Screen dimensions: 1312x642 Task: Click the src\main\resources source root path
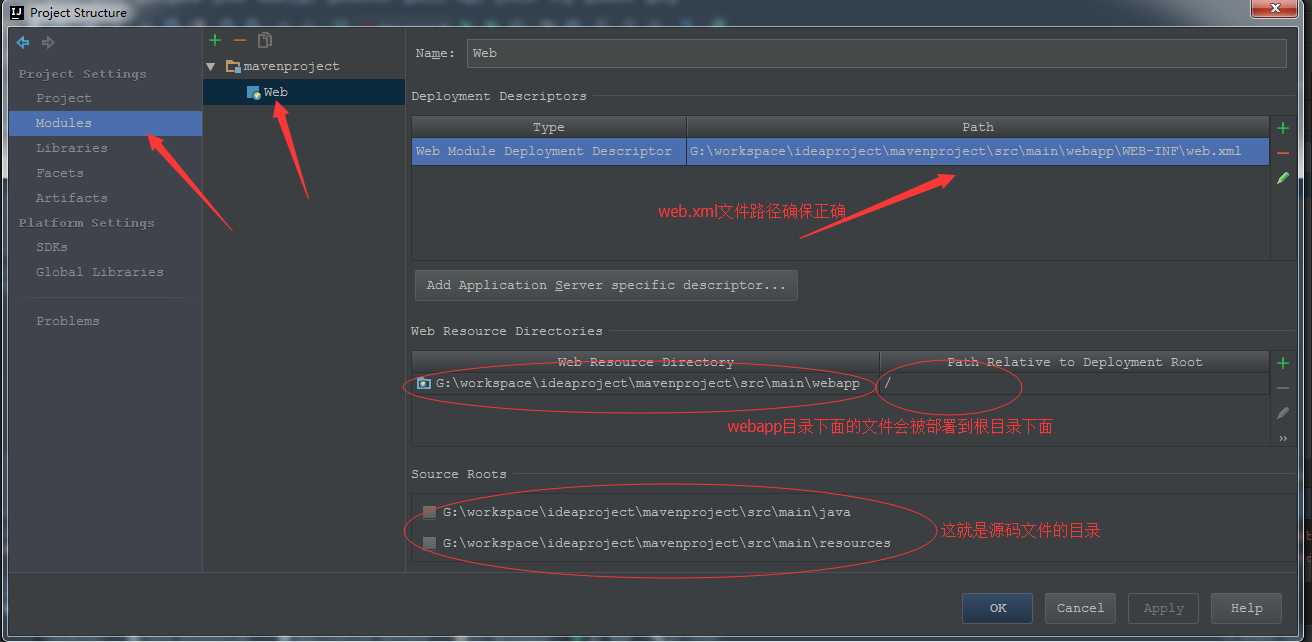click(x=667, y=543)
